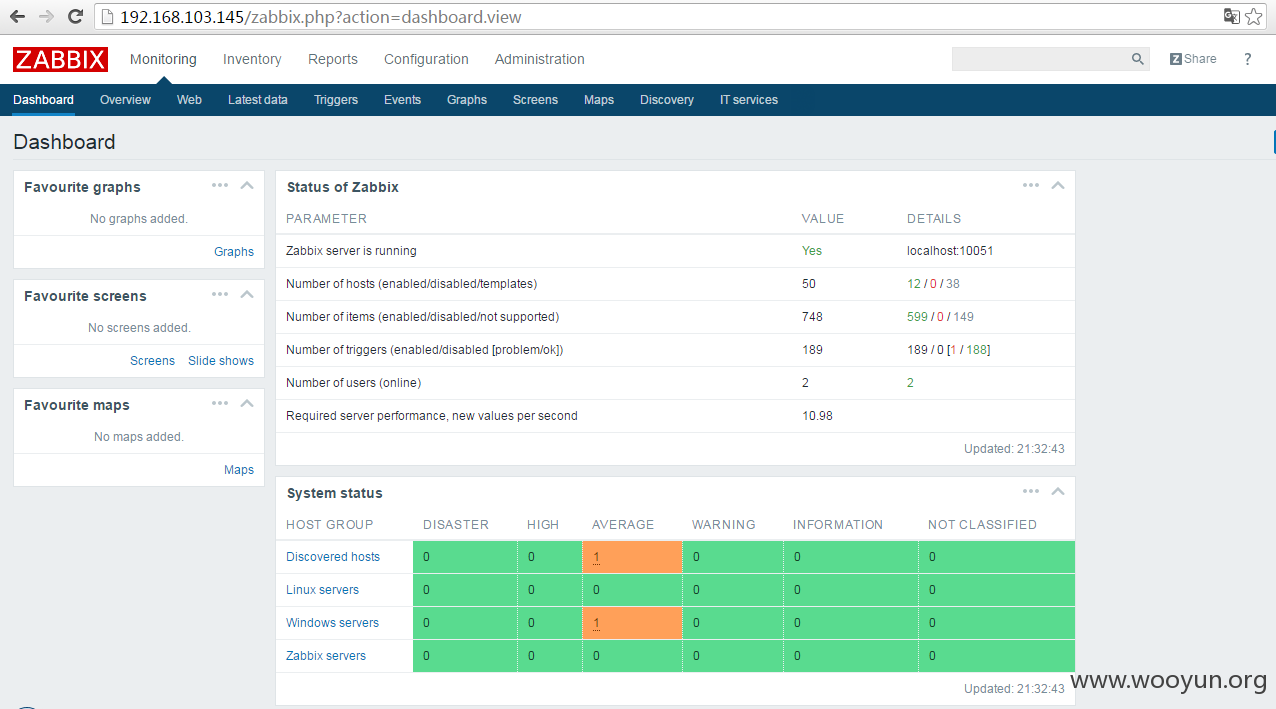The height and width of the screenshot is (709, 1276).
Task: Click the green Yes server value
Action: pos(812,251)
